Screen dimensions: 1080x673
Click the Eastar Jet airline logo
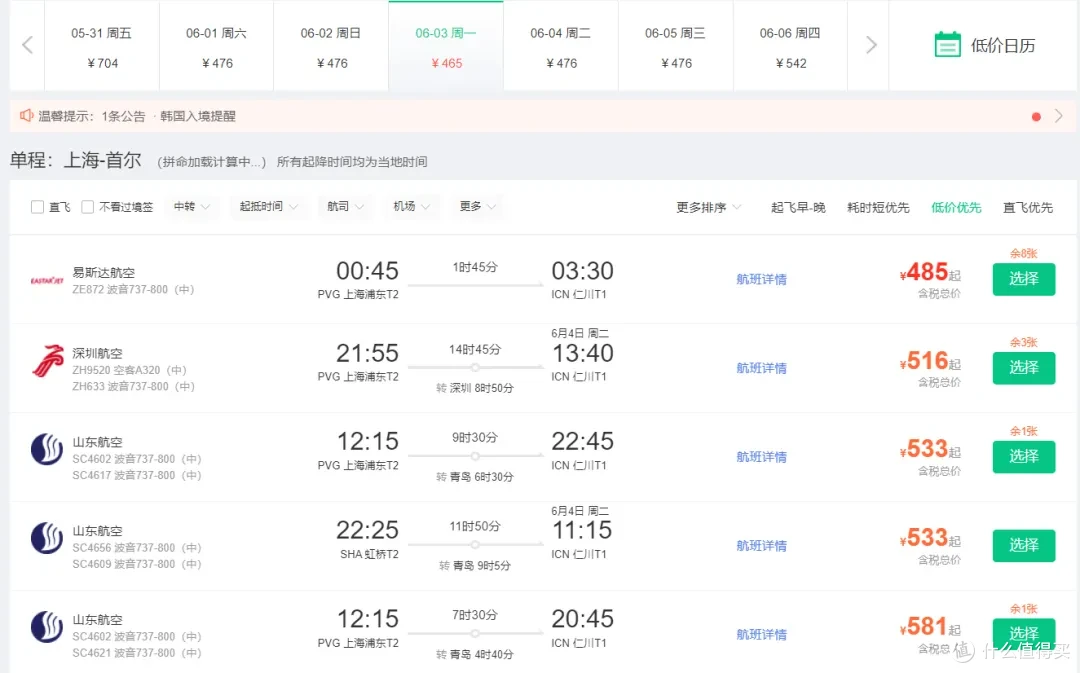(x=47, y=280)
